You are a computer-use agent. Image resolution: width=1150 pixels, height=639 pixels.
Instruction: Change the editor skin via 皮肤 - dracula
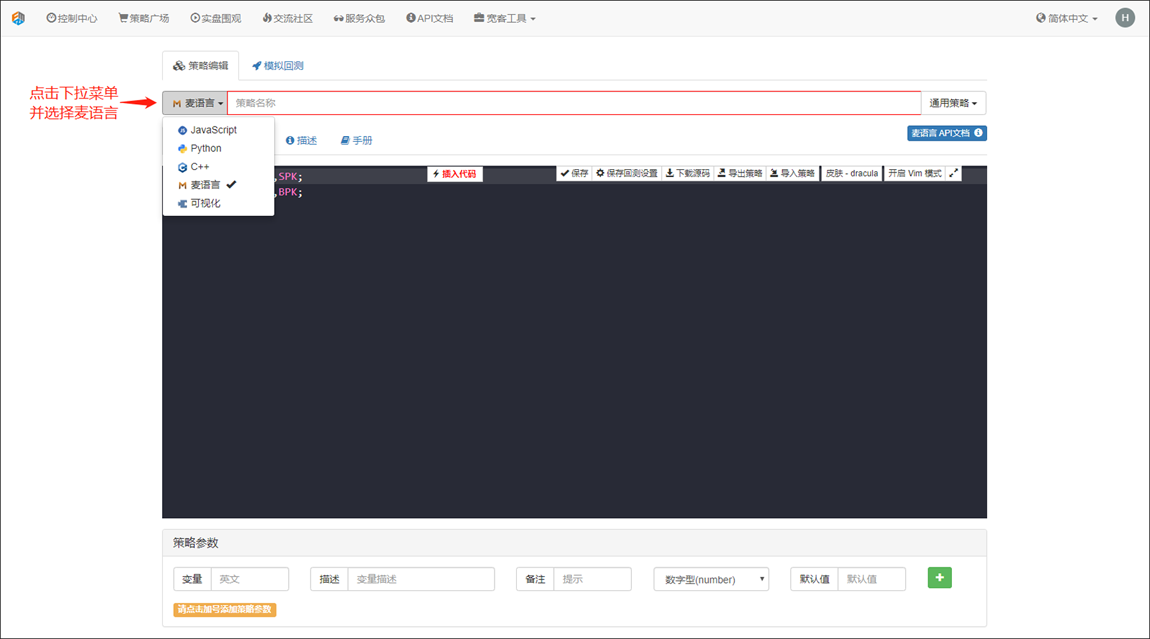click(851, 173)
